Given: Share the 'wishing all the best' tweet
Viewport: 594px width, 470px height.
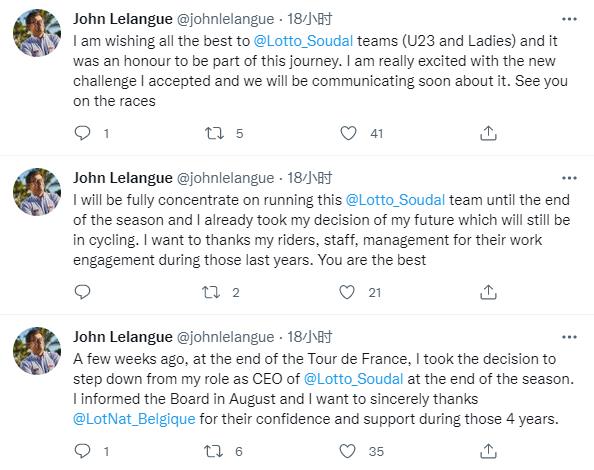Looking at the screenshot, I should [488, 133].
